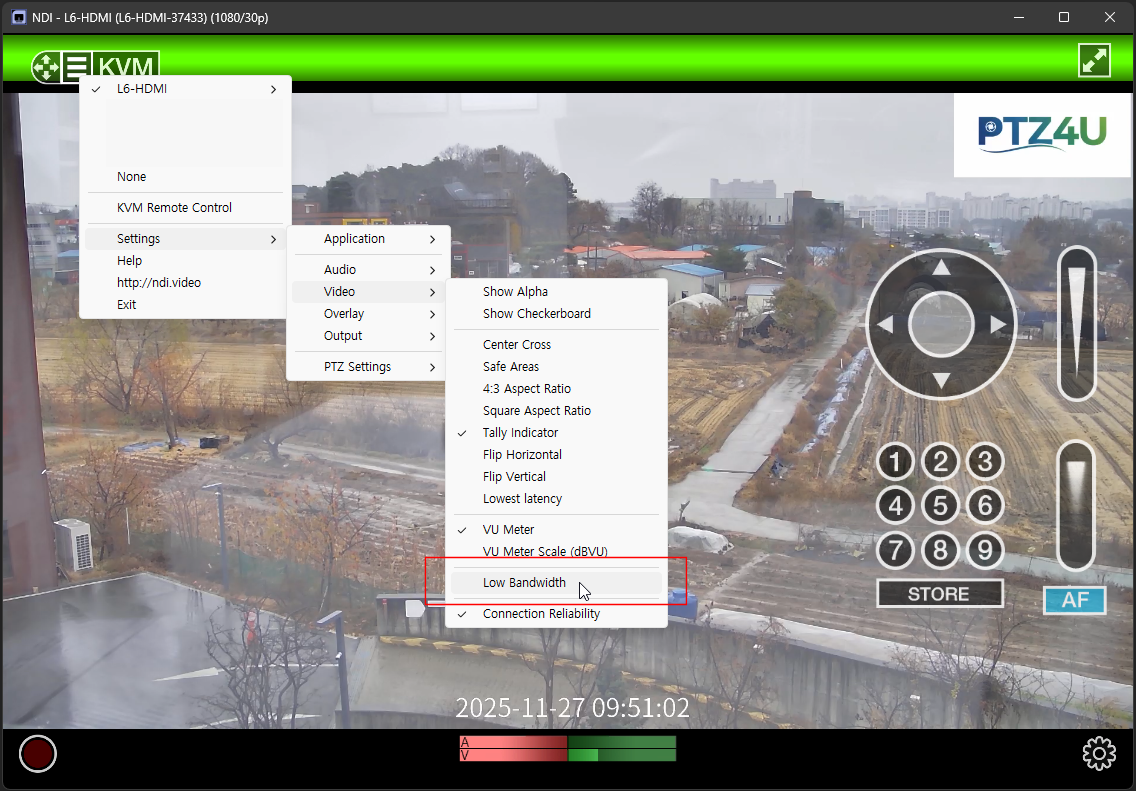Click the move/pan arrows icon in header

46,67
